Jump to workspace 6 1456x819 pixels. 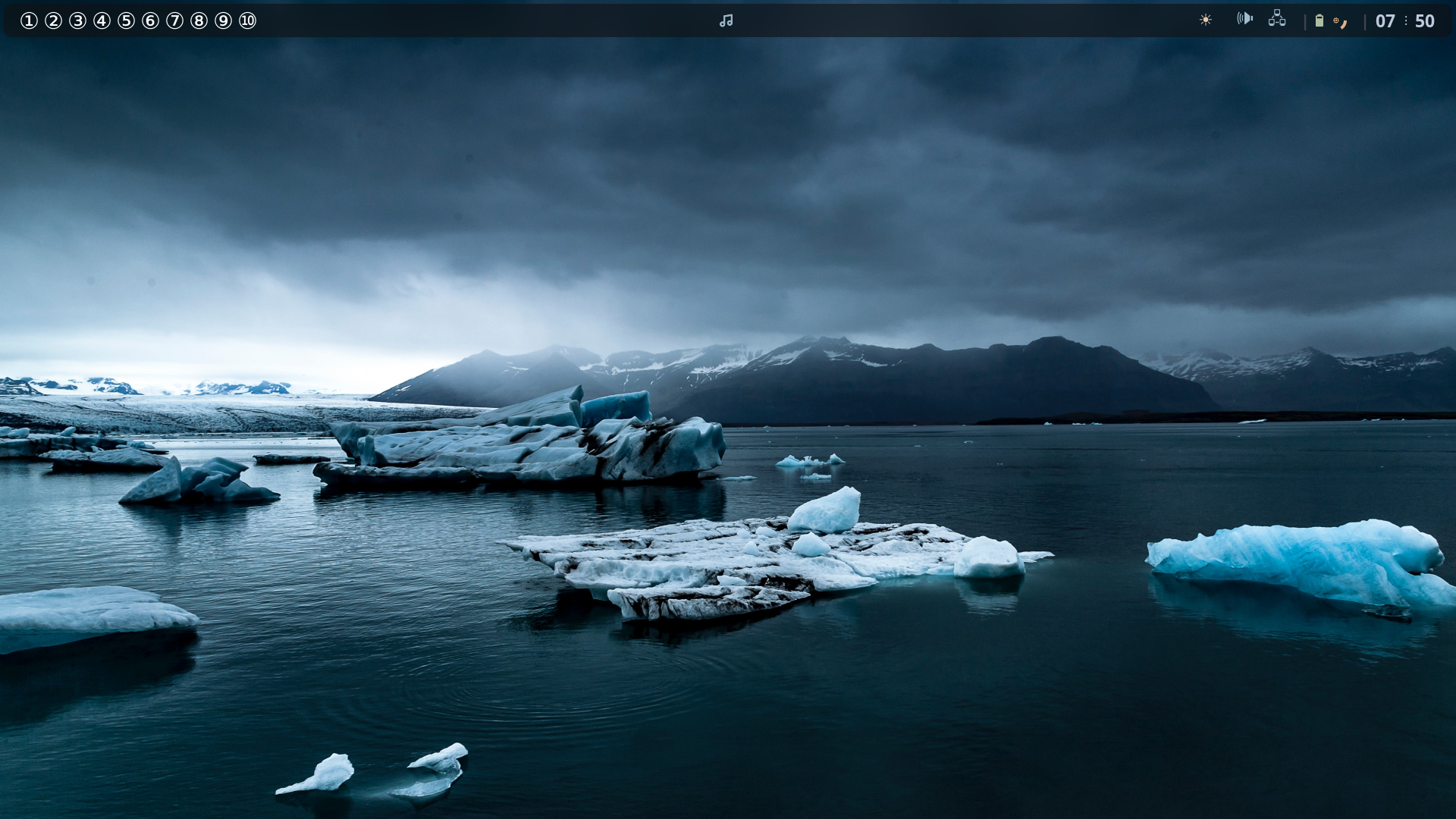pyautogui.click(x=150, y=20)
